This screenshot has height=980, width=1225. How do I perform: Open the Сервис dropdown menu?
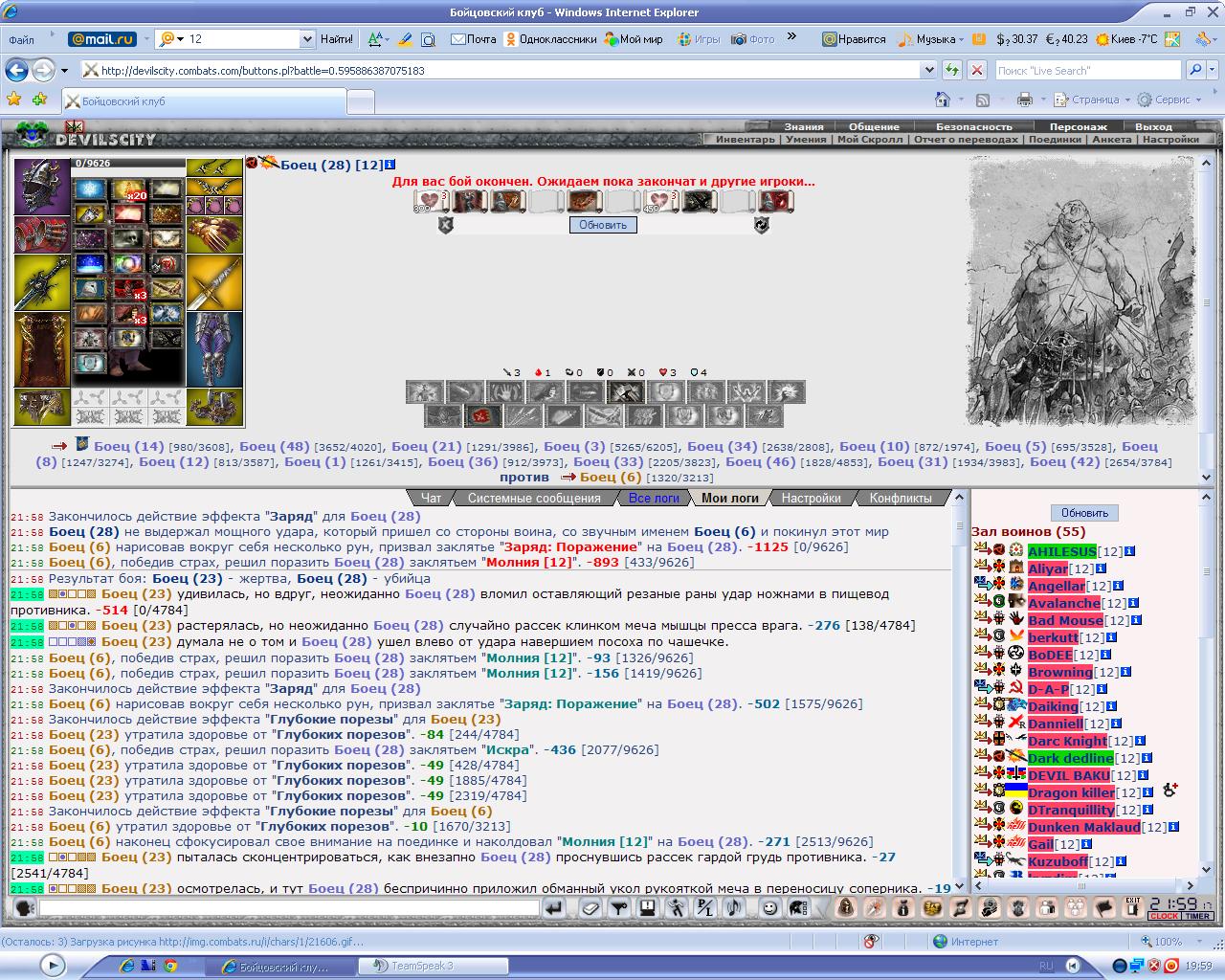point(1169,100)
